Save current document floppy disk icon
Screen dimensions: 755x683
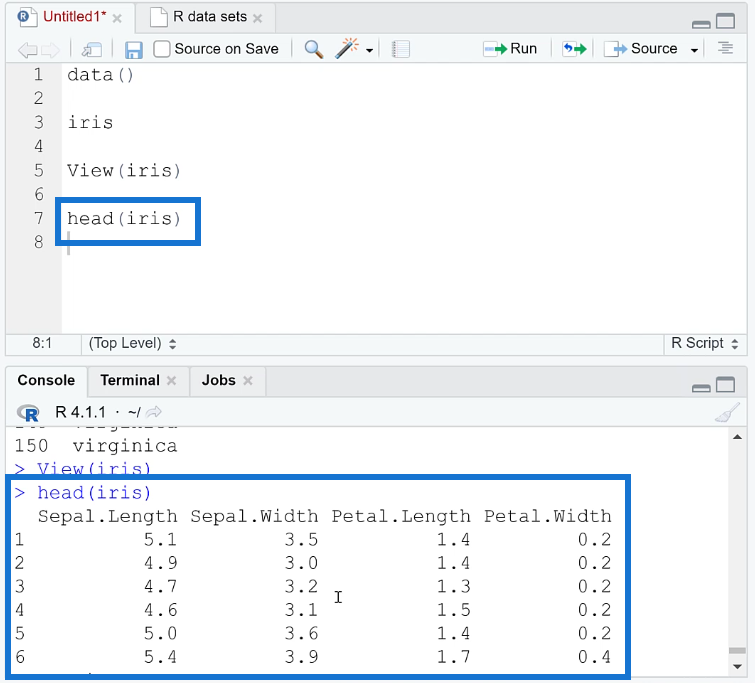pos(133,50)
